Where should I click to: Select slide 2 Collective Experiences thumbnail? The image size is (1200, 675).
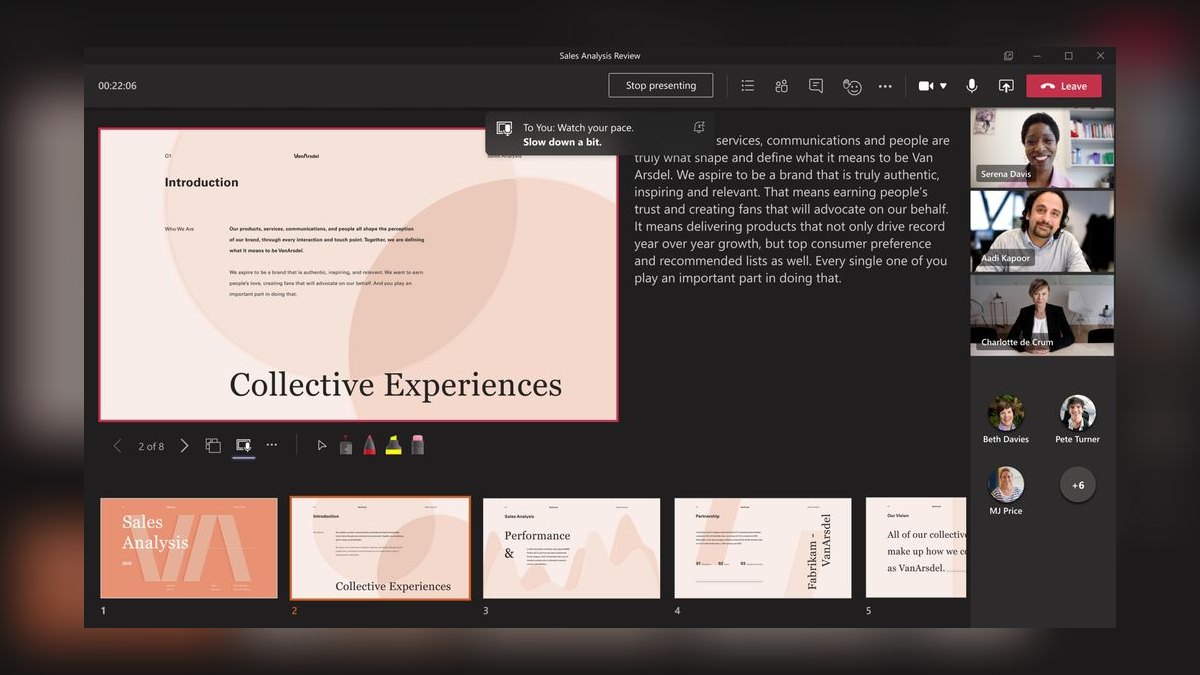click(x=380, y=548)
